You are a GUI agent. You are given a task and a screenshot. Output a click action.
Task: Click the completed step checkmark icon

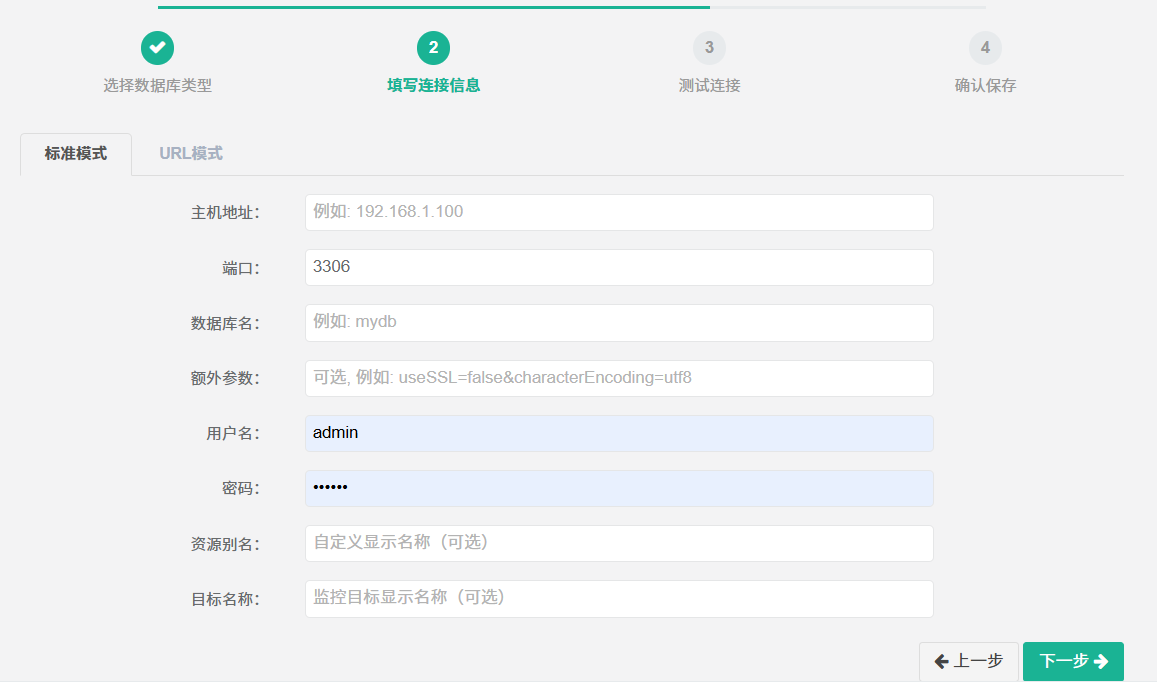pyautogui.click(x=157, y=48)
